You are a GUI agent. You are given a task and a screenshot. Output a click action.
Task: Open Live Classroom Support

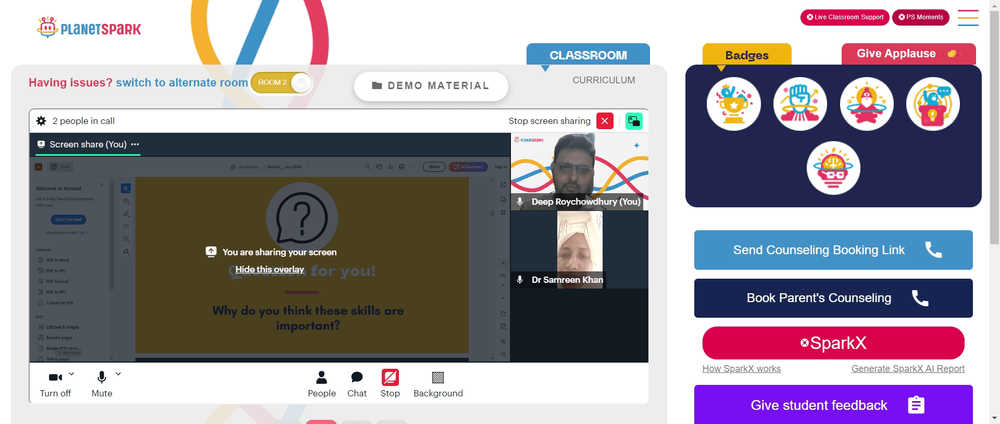point(844,17)
